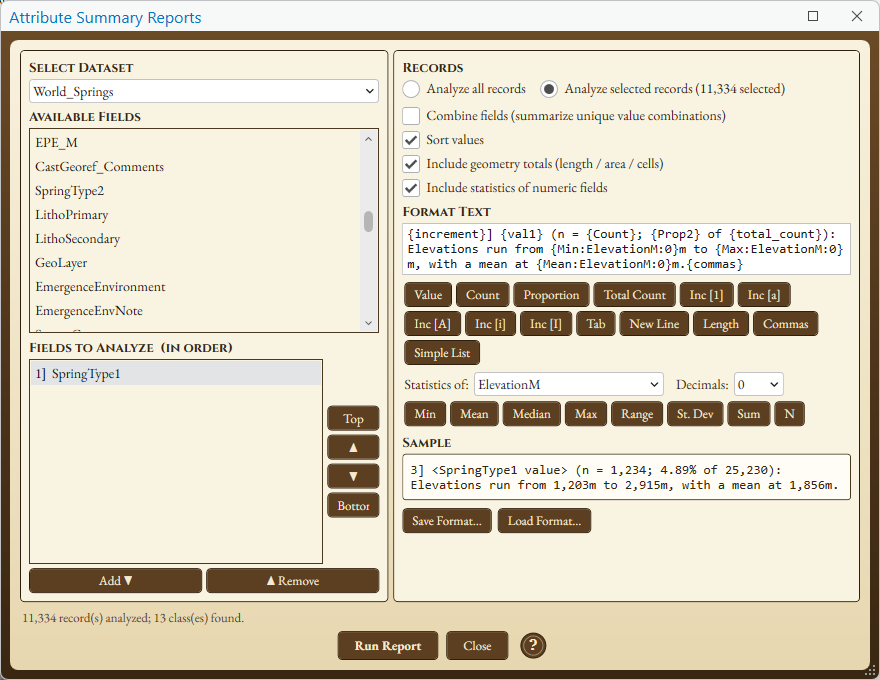This screenshot has width=880, height=680.
Task: Click Save Format button
Action: pos(447,521)
